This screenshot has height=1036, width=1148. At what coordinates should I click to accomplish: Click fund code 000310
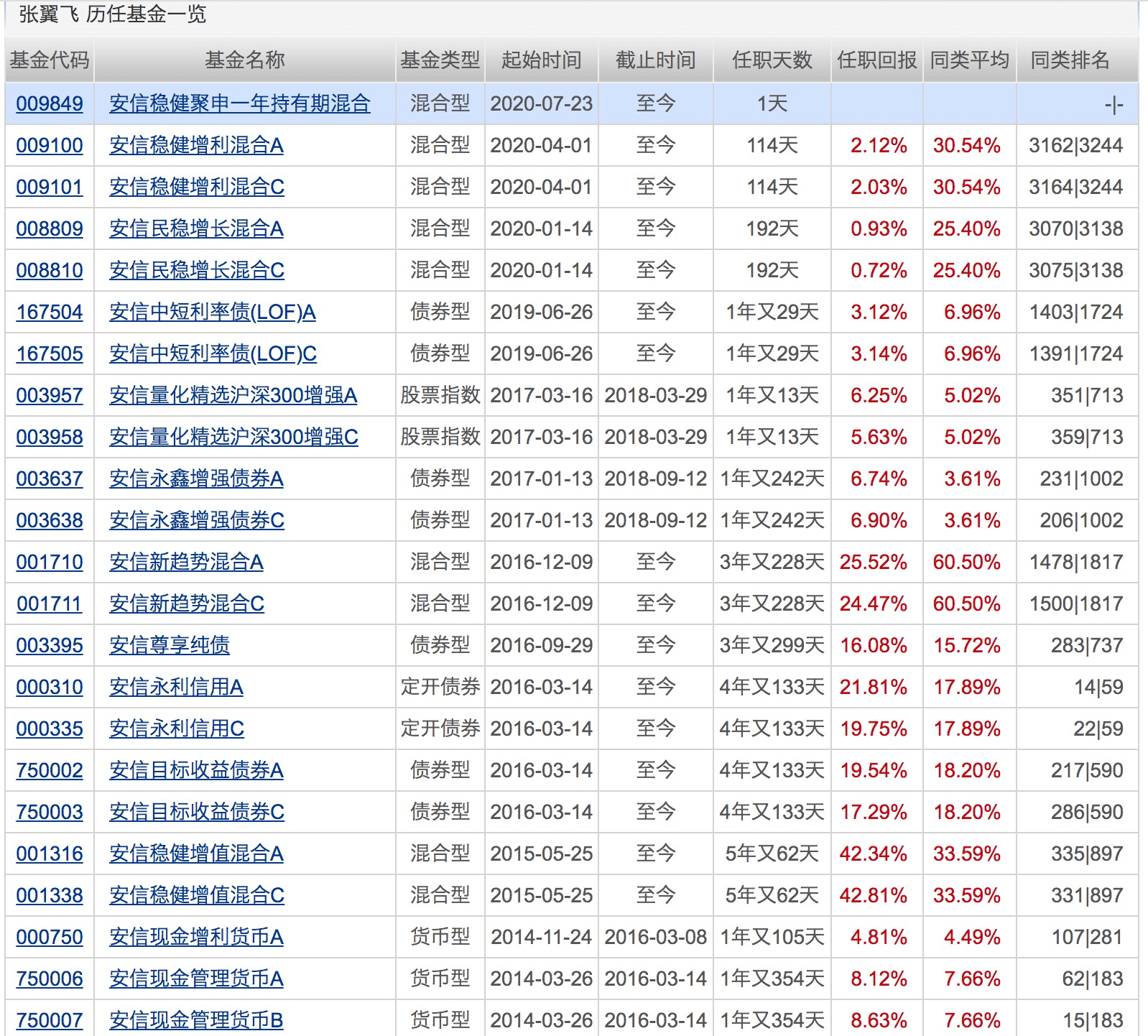pos(50,687)
